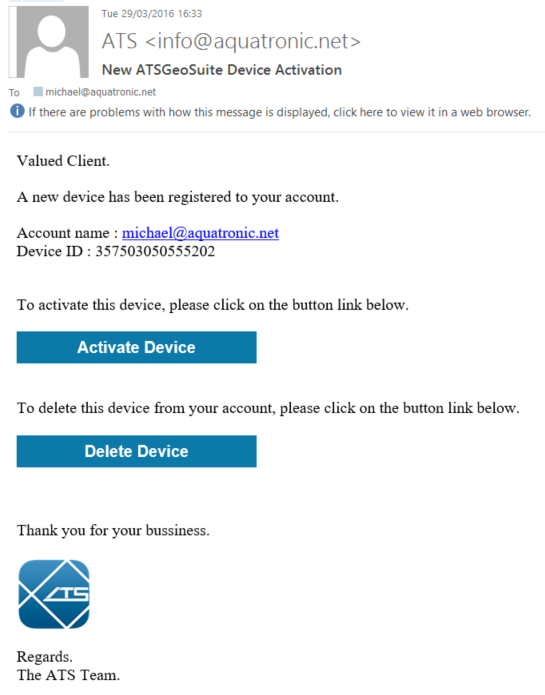
Task: Click the subject New ATSGeoSuite Device Activation
Action: pyautogui.click(x=222, y=70)
